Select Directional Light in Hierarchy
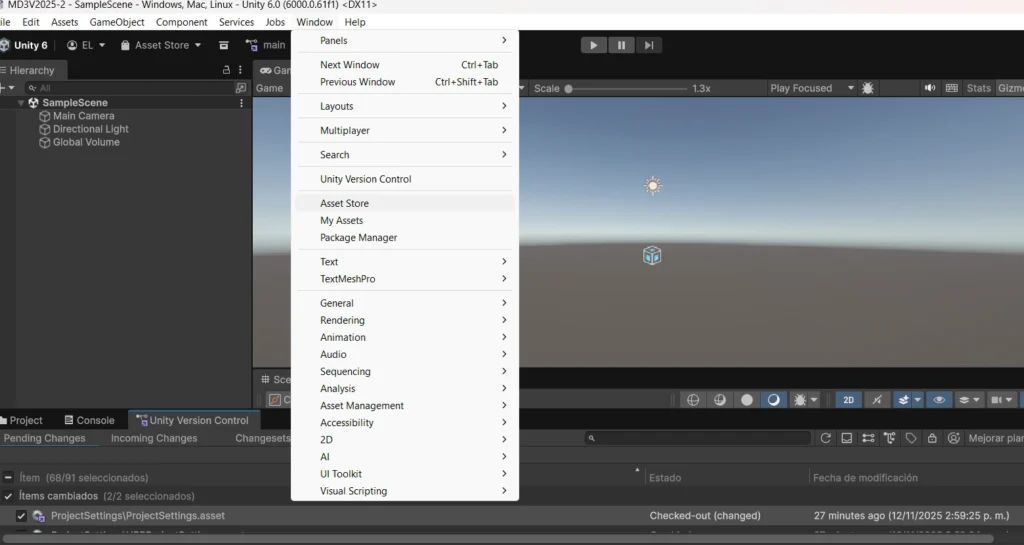Screen dimensions: 1024x545 pos(91,129)
